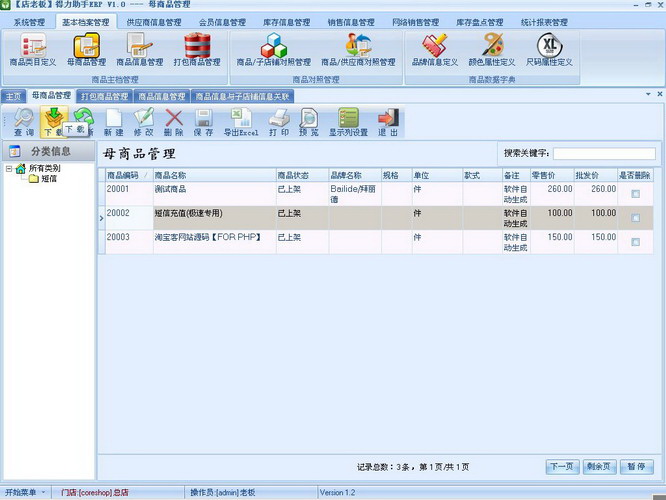This screenshot has width=666, height=500.
Task: Click the 门店:[coreshop]总店 status bar entry
Action: tap(94, 493)
